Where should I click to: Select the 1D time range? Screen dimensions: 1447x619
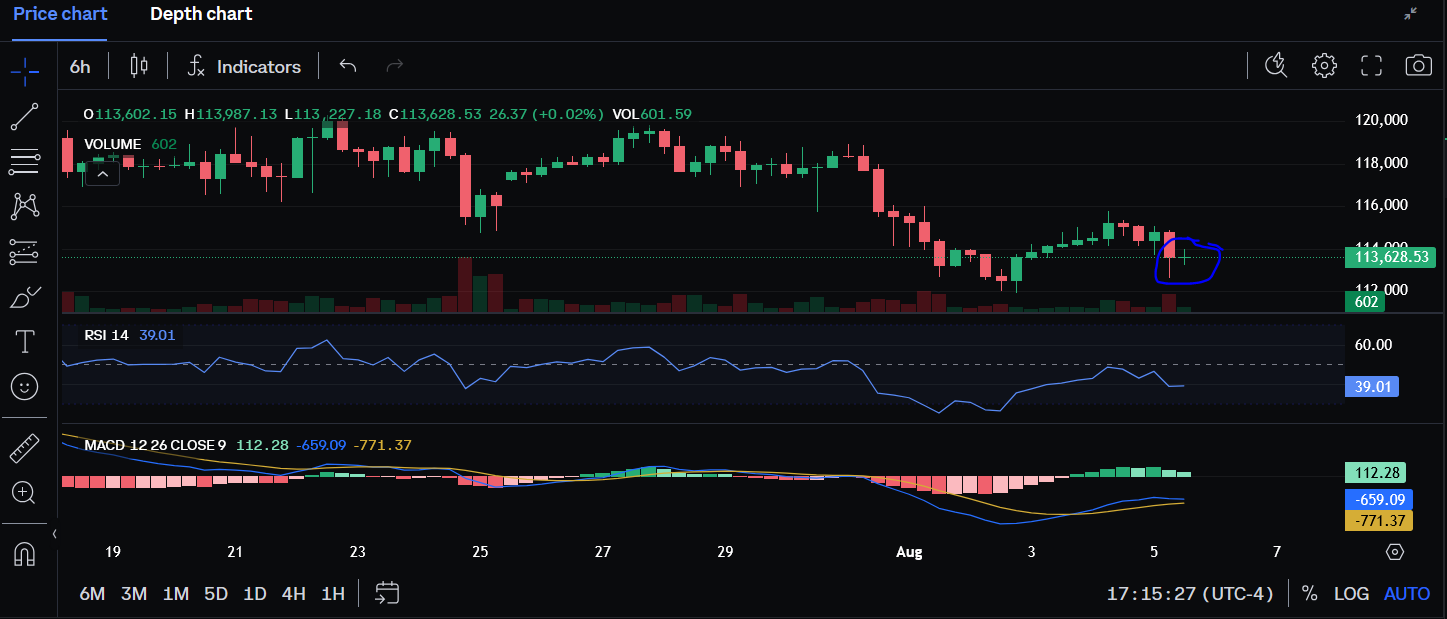tap(255, 593)
